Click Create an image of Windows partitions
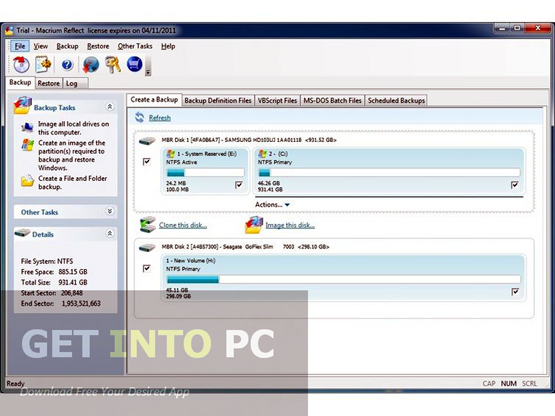 pyautogui.click(x=72, y=155)
